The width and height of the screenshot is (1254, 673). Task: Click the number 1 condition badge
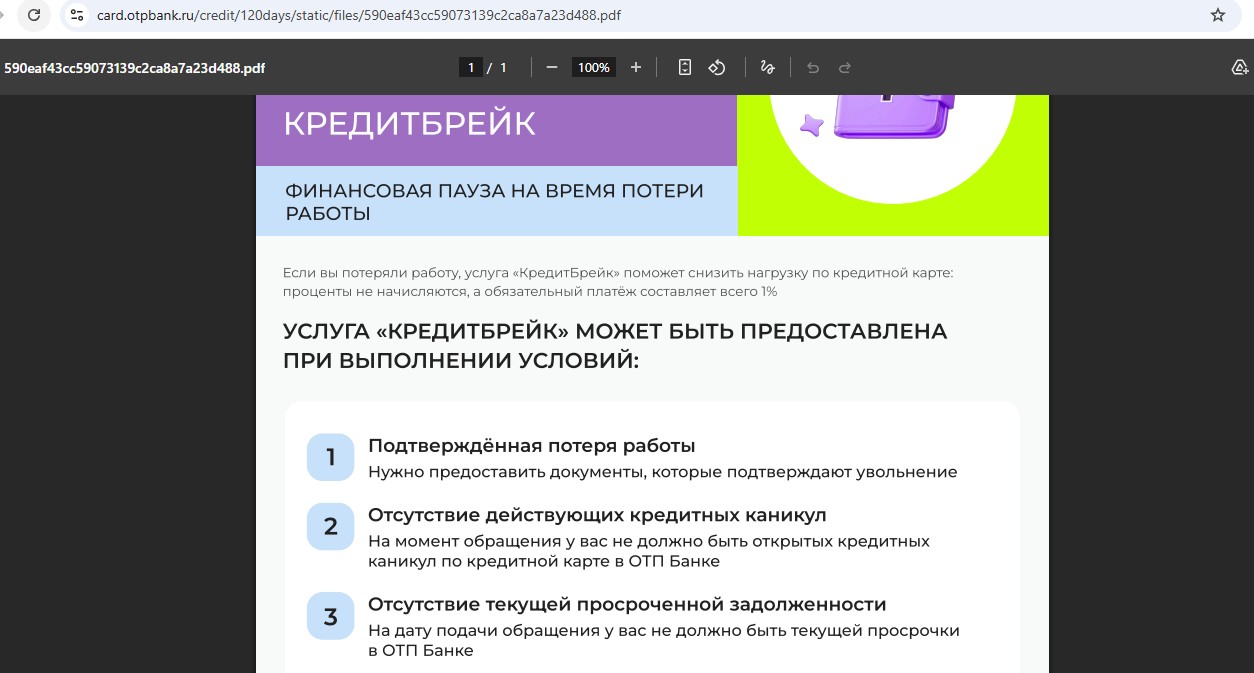pyautogui.click(x=330, y=457)
